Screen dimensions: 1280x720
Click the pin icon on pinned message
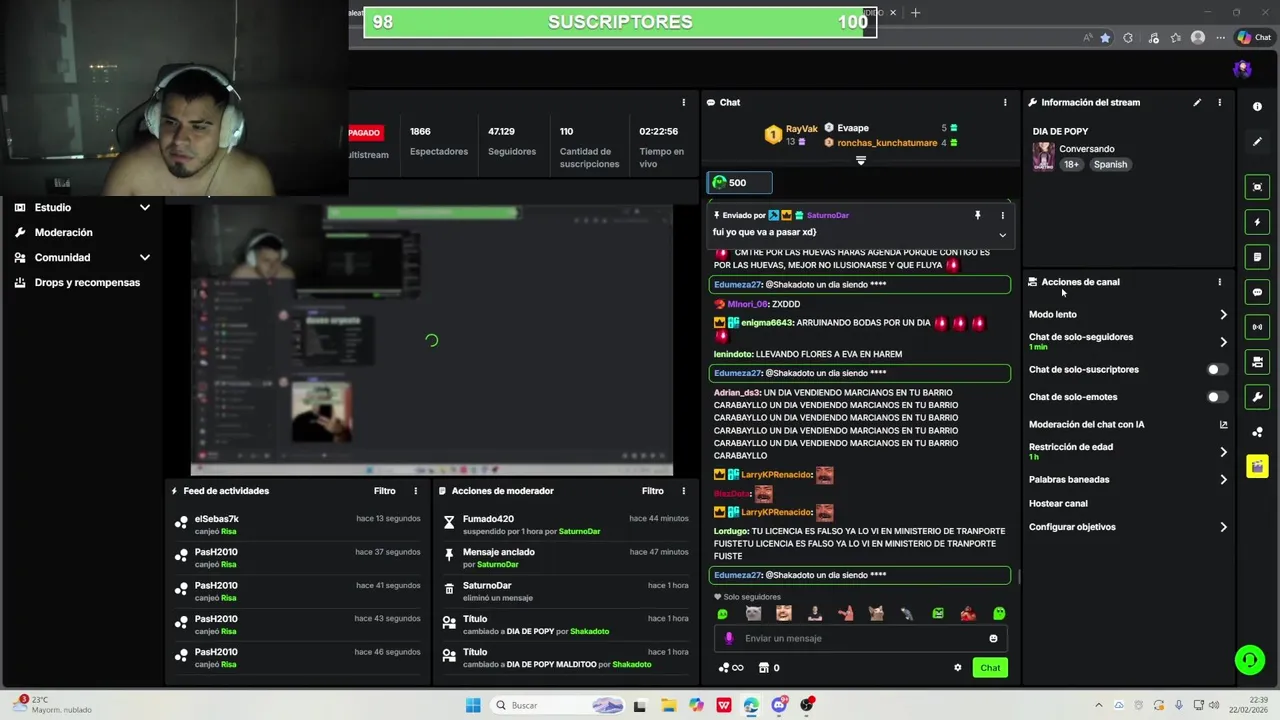click(x=977, y=215)
